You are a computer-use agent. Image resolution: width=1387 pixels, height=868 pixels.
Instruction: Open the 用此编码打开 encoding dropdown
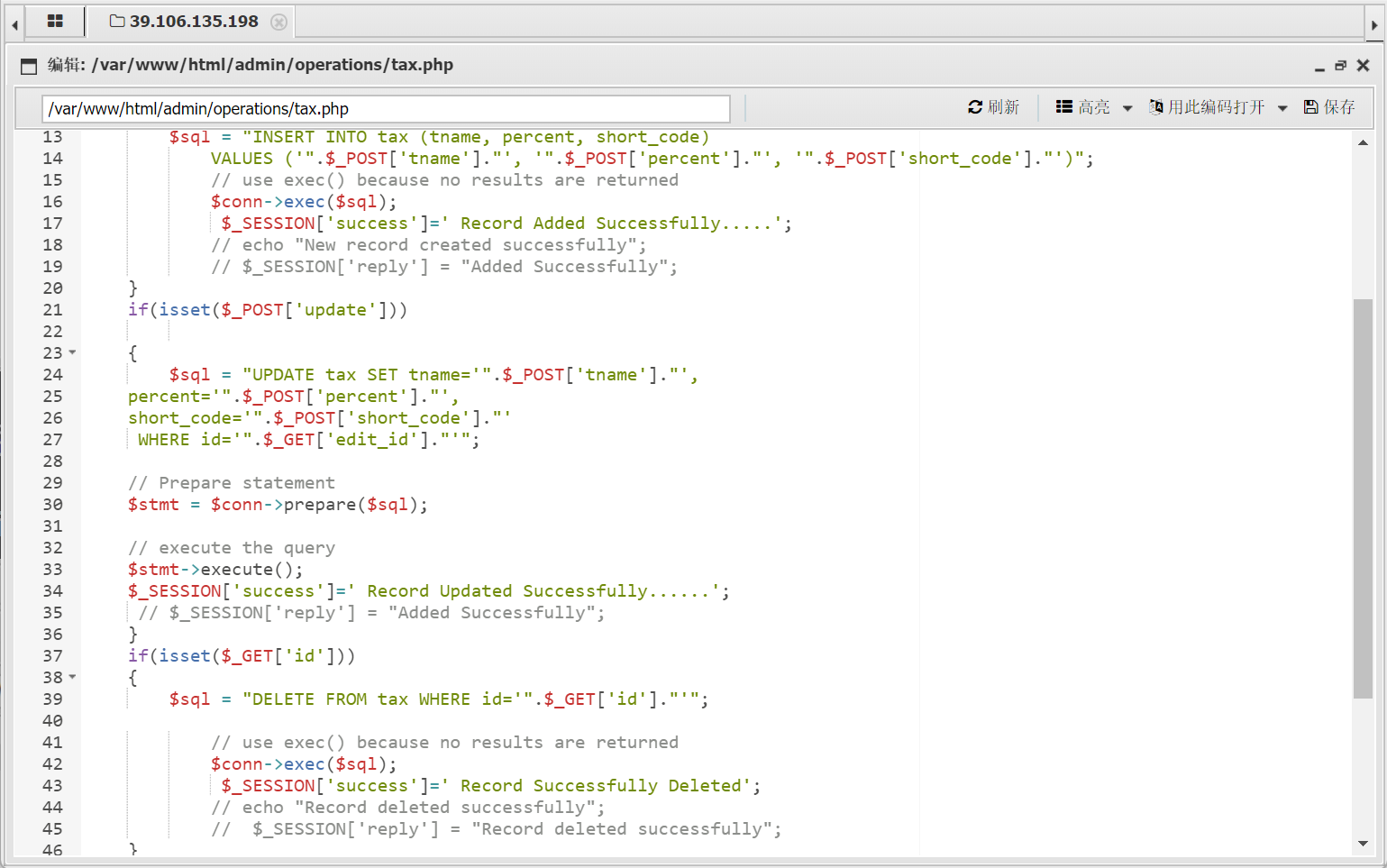pos(1218,107)
